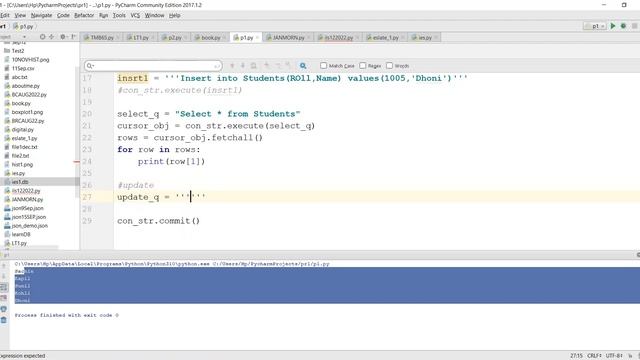Close the p1.py editor tab
The image size is (640, 360).
[257, 38]
